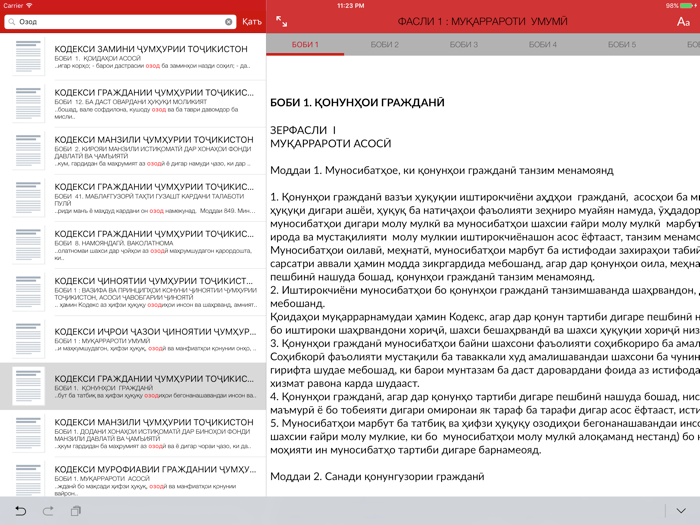Image resolution: width=700 pixels, height=525 pixels.
Task: Tap the title ФАСЛИ 1 : МУҚАРРАРОТИ УМУМӢ
Action: tap(483, 21)
